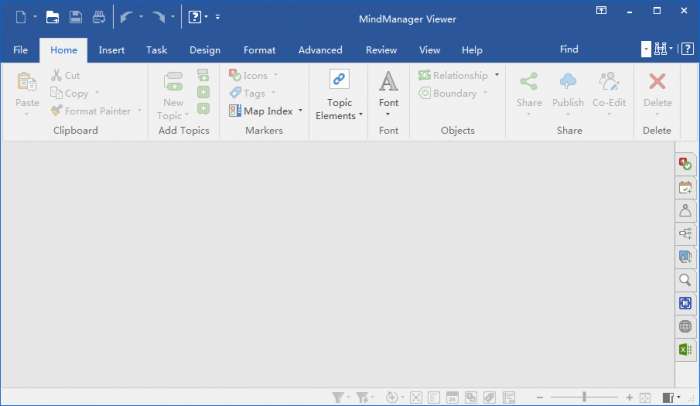Click the Redo arrow icon
The height and width of the screenshot is (406, 700).
pos(158,17)
